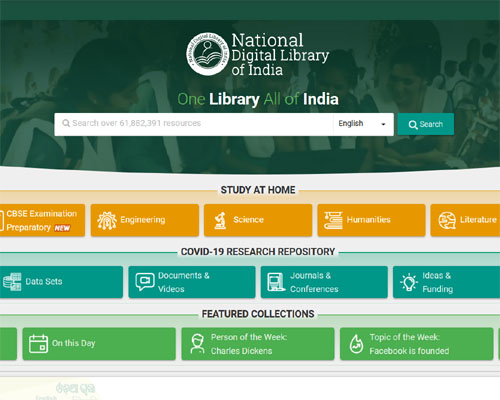500x400 pixels.
Task: Click the STUDY AT HOME heading
Action: point(258,190)
